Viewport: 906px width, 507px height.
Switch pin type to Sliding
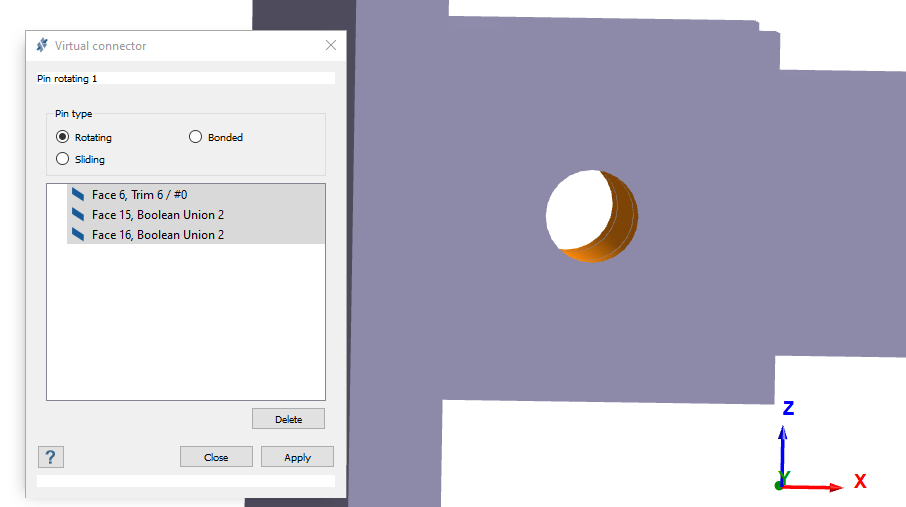point(63,159)
